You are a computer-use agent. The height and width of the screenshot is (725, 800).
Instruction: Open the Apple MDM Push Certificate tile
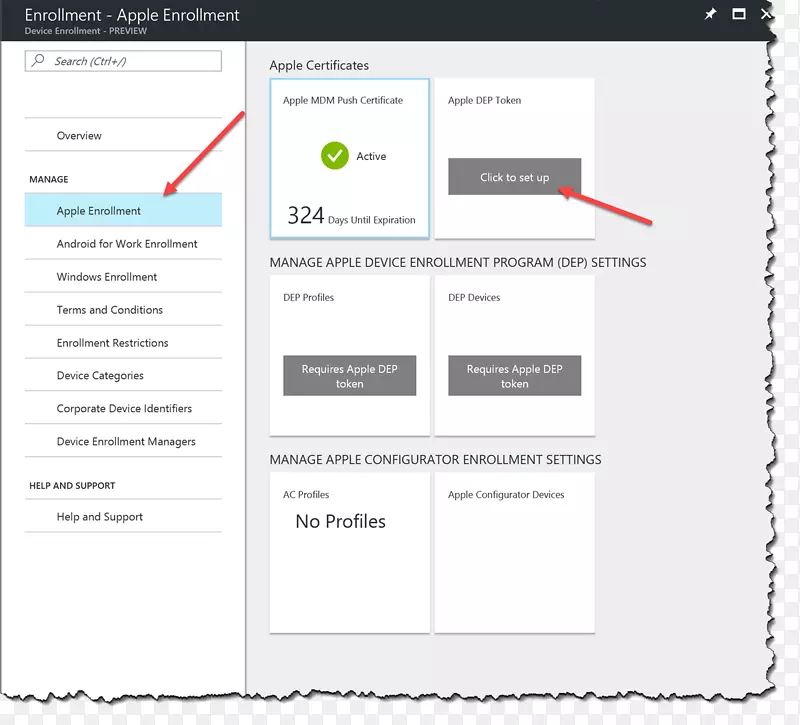tap(349, 159)
